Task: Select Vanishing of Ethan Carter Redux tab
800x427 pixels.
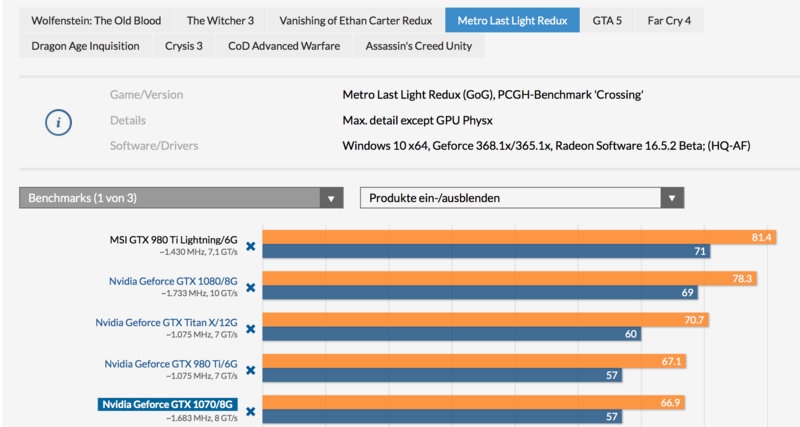Action: (x=356, y=20)
